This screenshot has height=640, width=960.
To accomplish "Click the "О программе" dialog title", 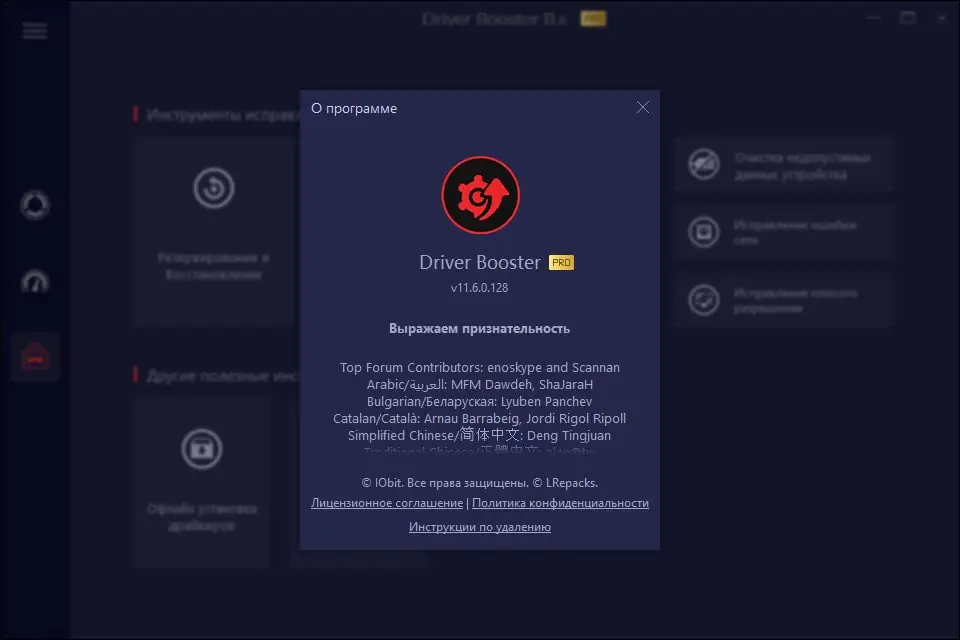I will pos(354,108).
